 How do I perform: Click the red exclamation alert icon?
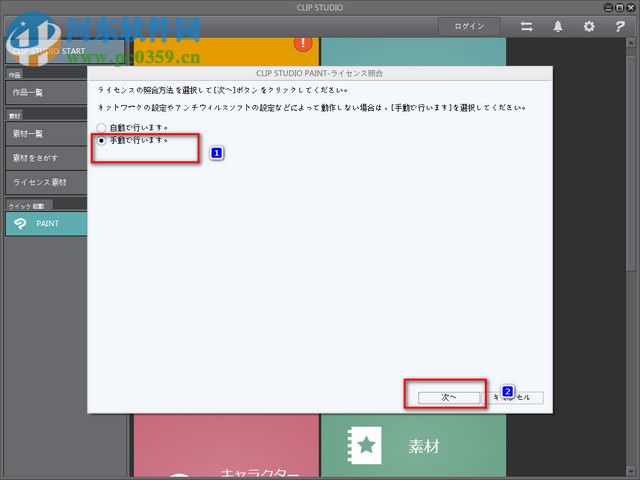(303, 42)
